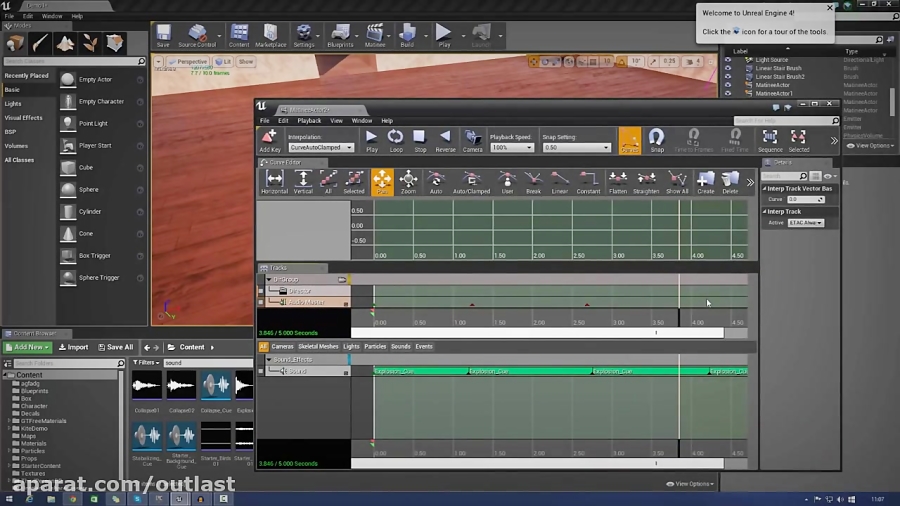
Task: Fit curve editor Horizontal
Action: tap(274, 182)
